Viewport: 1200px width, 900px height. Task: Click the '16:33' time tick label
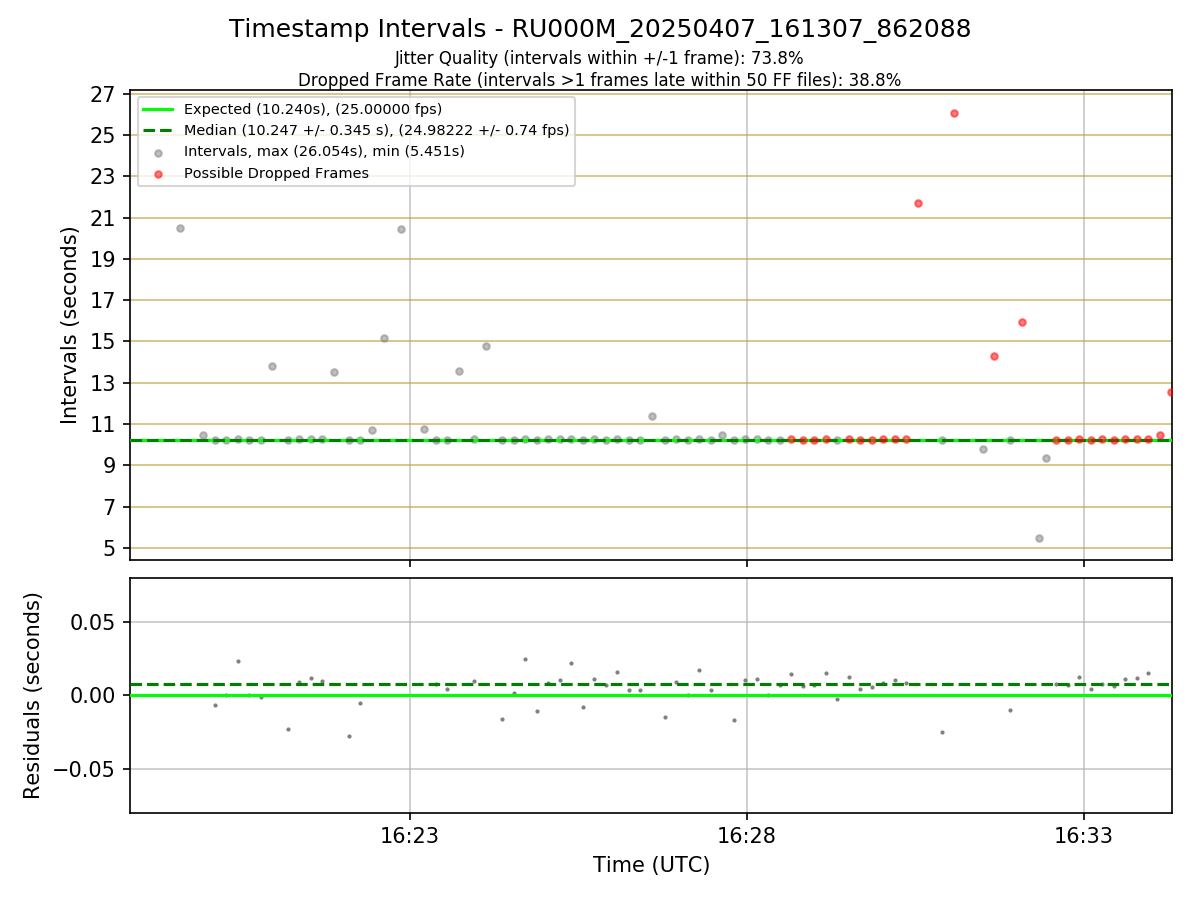click(x=1084, y=836)
